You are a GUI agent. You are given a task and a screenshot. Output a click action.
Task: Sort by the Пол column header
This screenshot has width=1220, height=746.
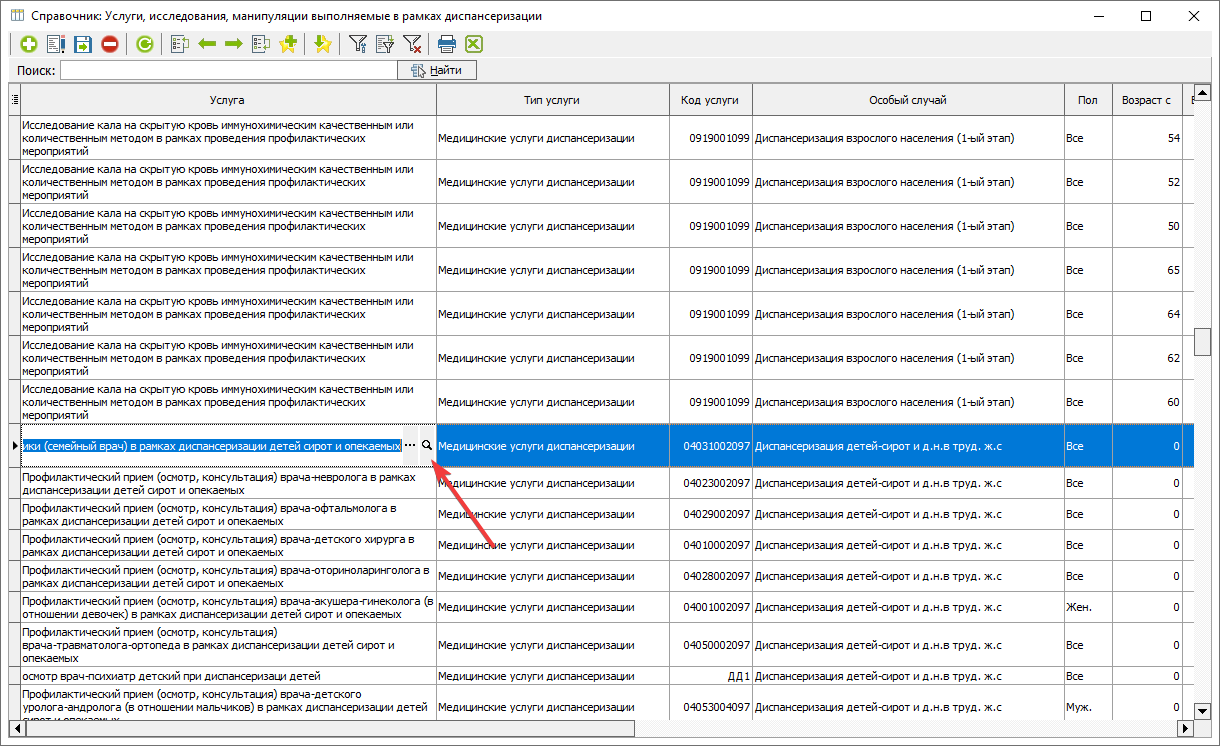[x=1087, y=100]
